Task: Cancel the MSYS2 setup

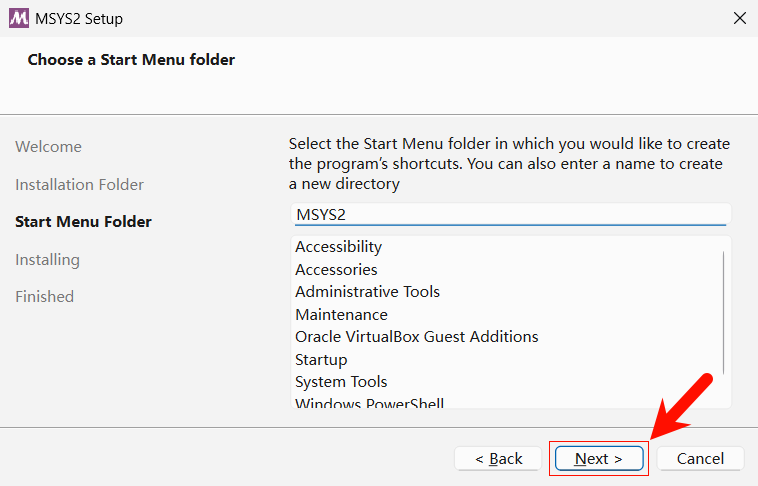Action: [x=700, y=458]
